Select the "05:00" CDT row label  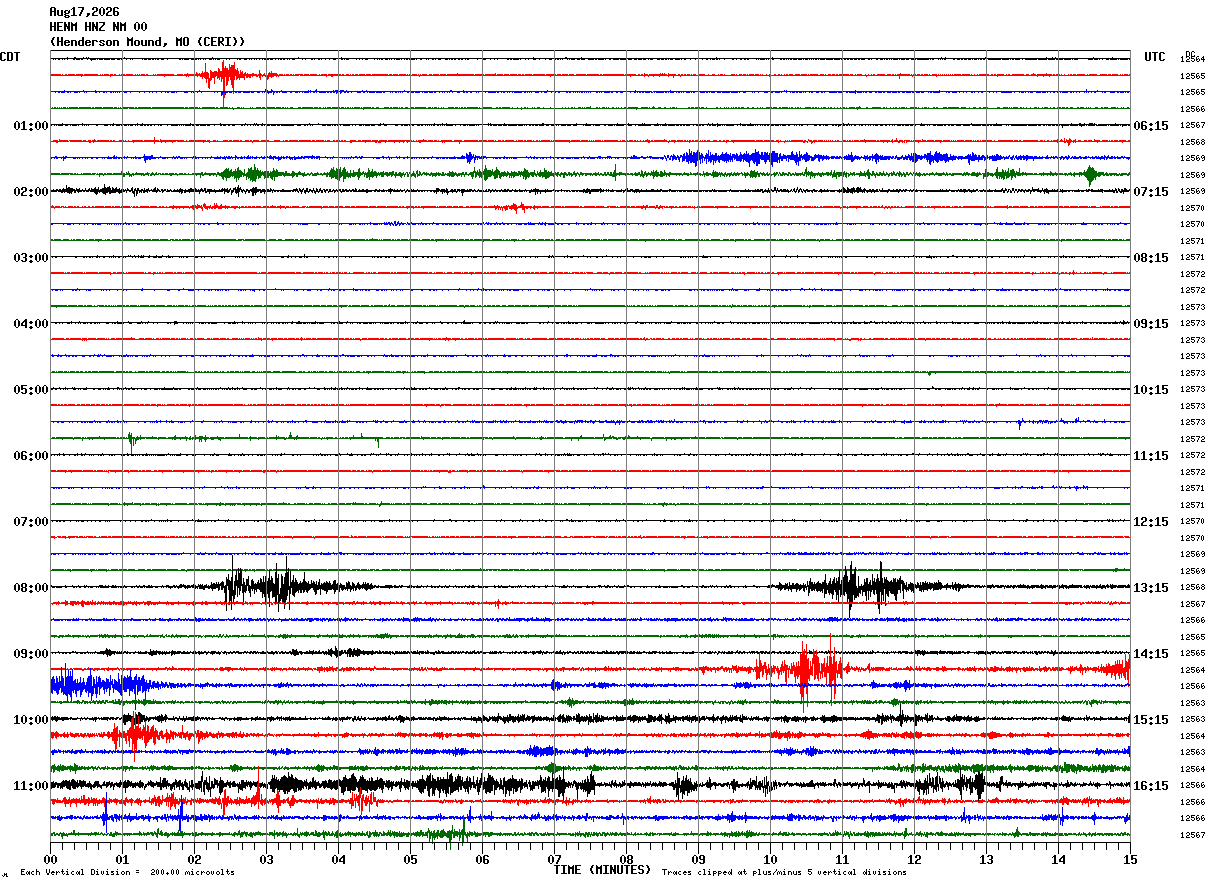pos(31,390)
